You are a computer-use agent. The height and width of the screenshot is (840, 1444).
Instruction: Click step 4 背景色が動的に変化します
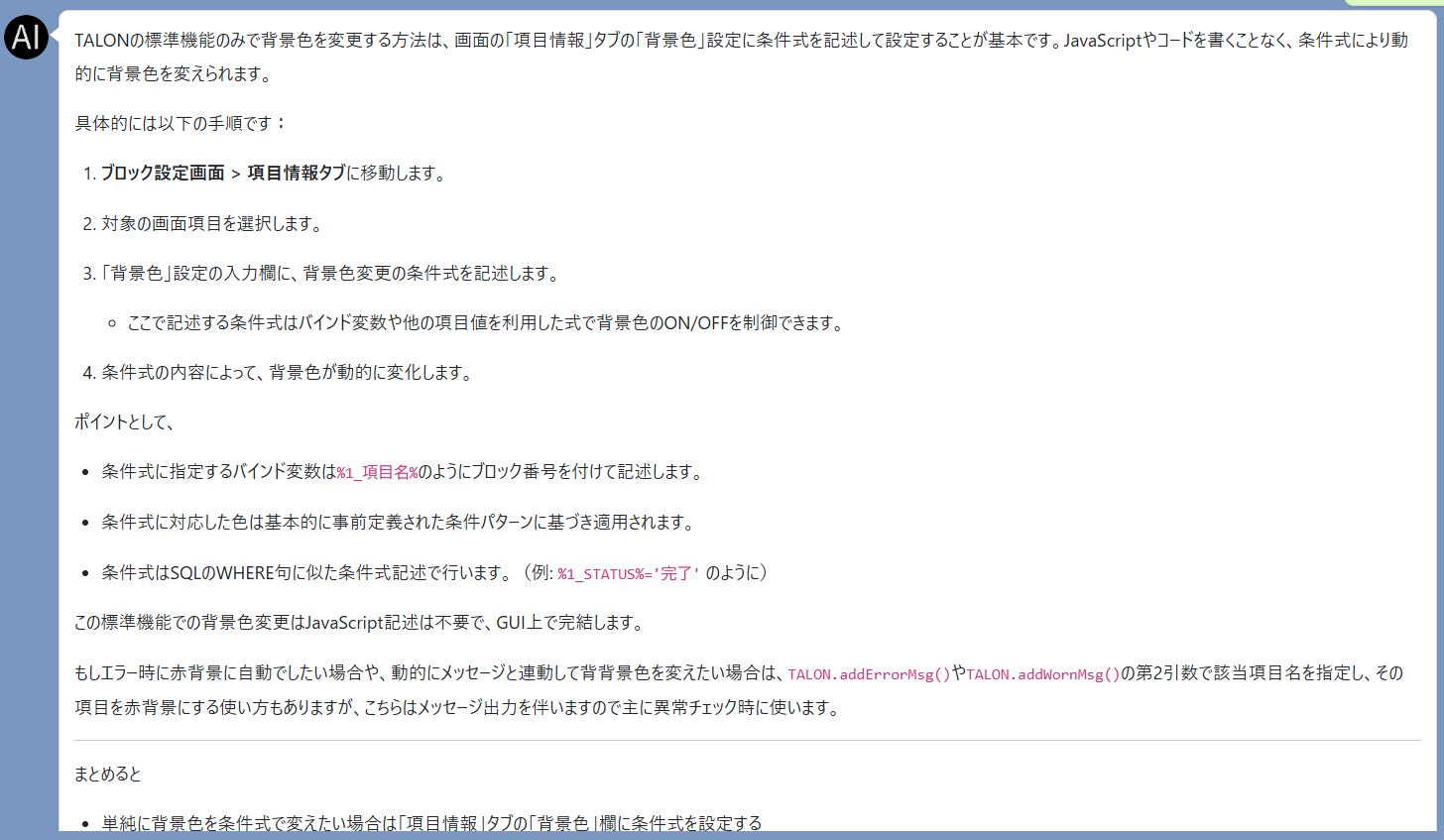click(x=289, y=373)
